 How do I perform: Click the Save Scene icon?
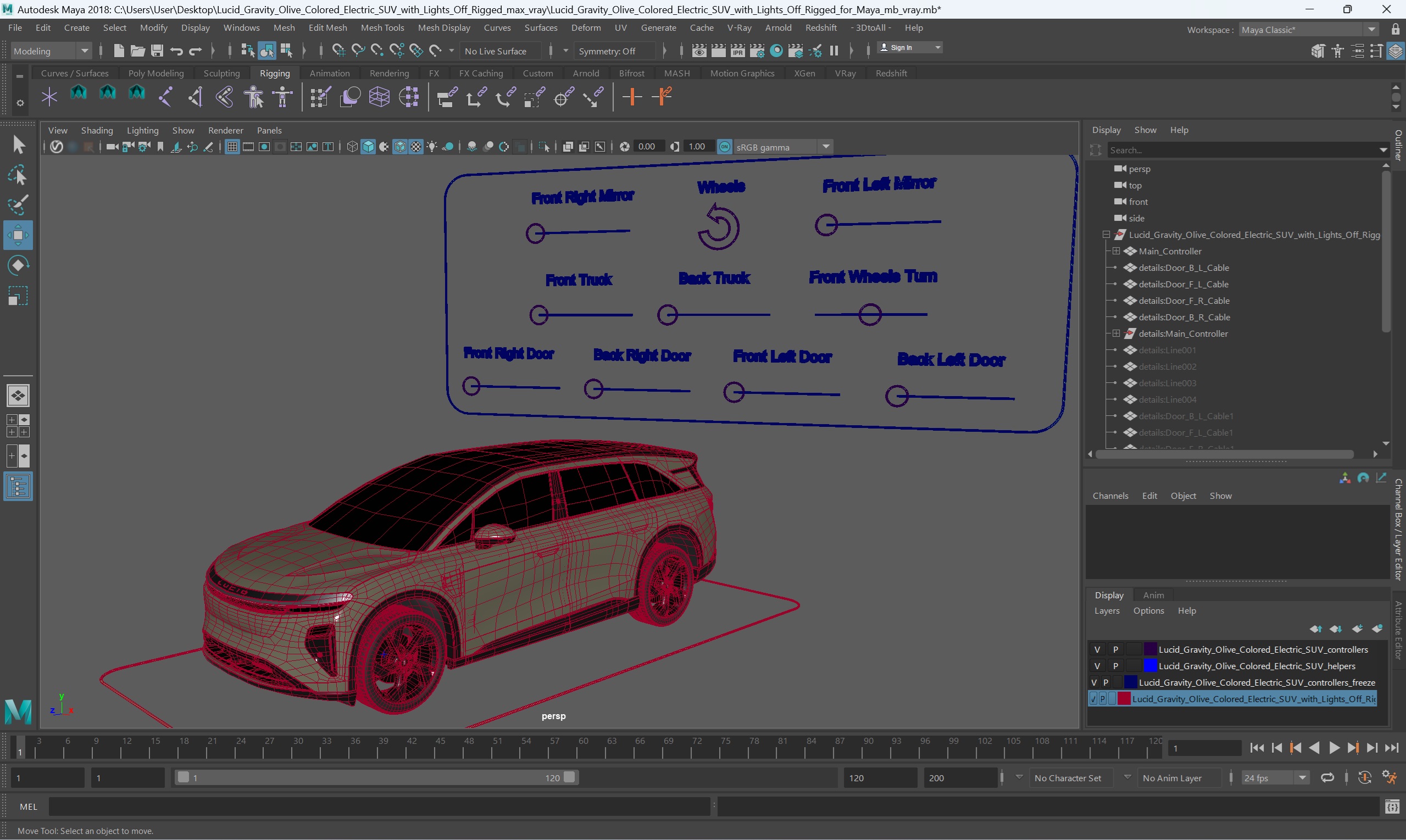[157, 51]
